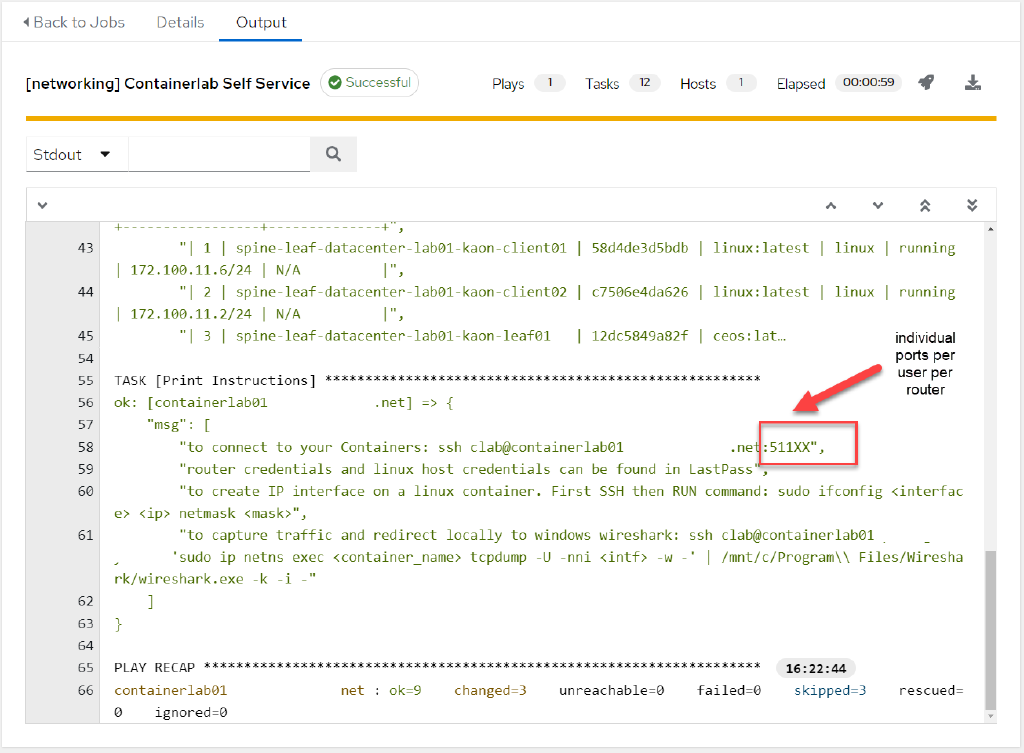
Task: Download the job output with the download icon
Action: coord(972,83)
